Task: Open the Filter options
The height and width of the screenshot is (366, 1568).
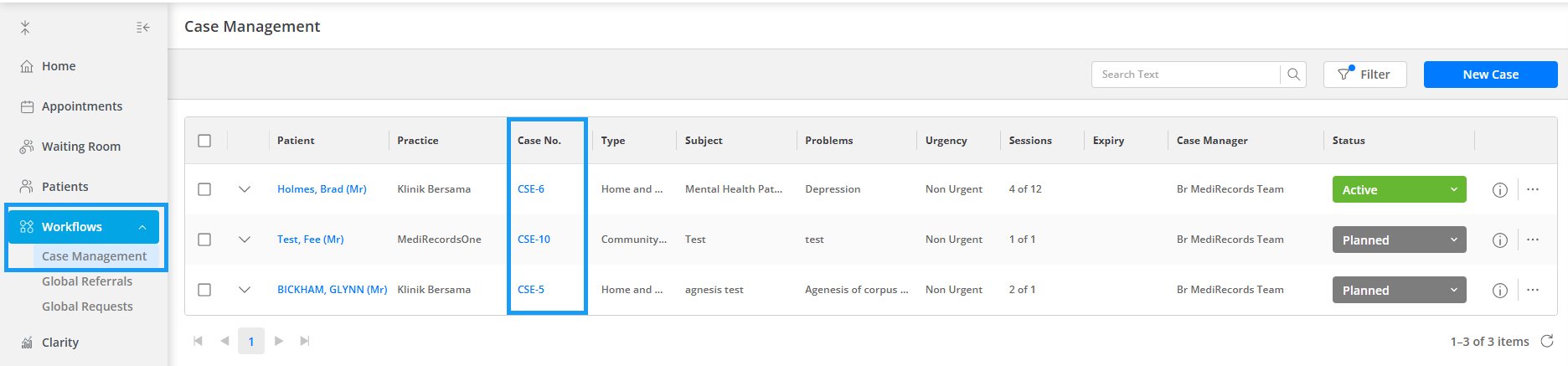Action: 1364,75
